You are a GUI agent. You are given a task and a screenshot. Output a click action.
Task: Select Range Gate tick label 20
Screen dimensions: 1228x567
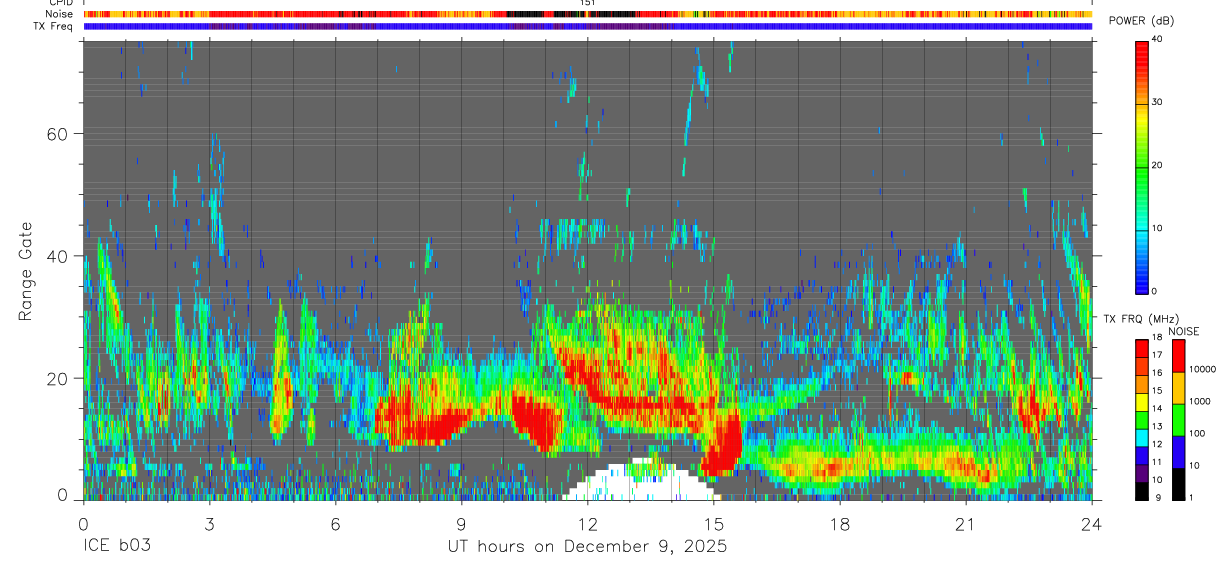(x=56, y=377)
